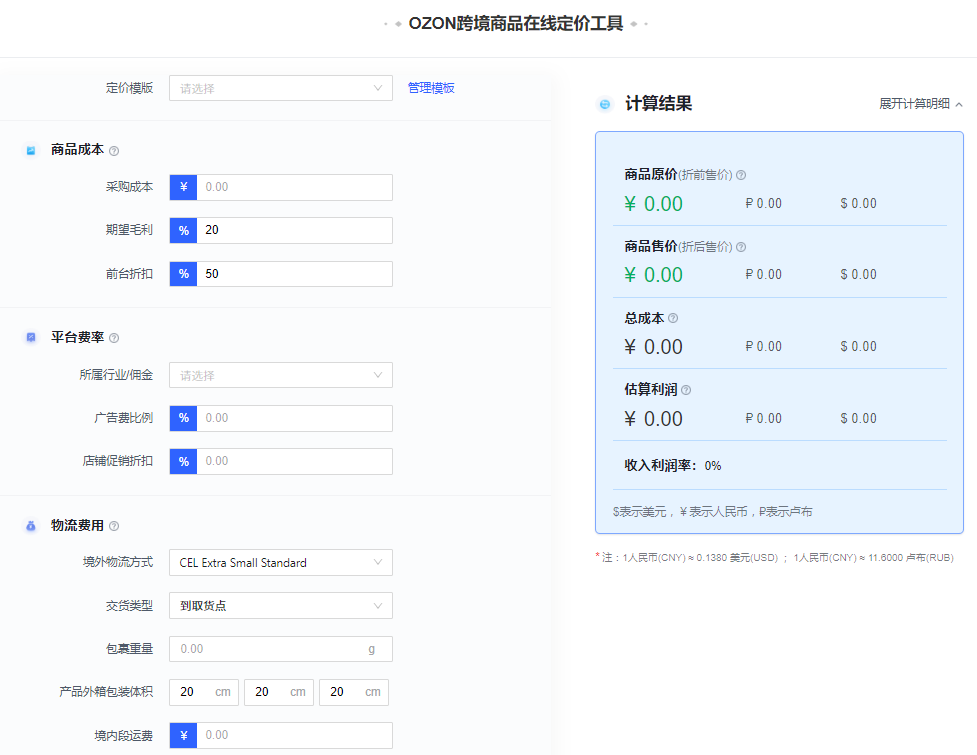
Task: Click the % prefix of 前台折扣
Action: [x=183, y=274]
